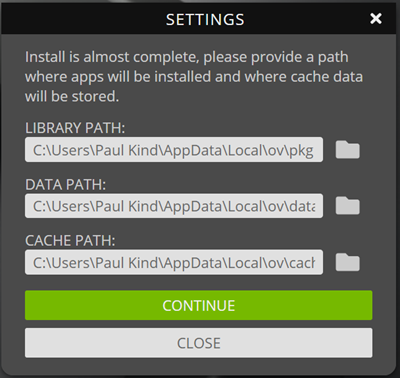The width and height of the screenshot is (400, 378).
Task: Click the black Settings title bar
Action: (199, 19)
